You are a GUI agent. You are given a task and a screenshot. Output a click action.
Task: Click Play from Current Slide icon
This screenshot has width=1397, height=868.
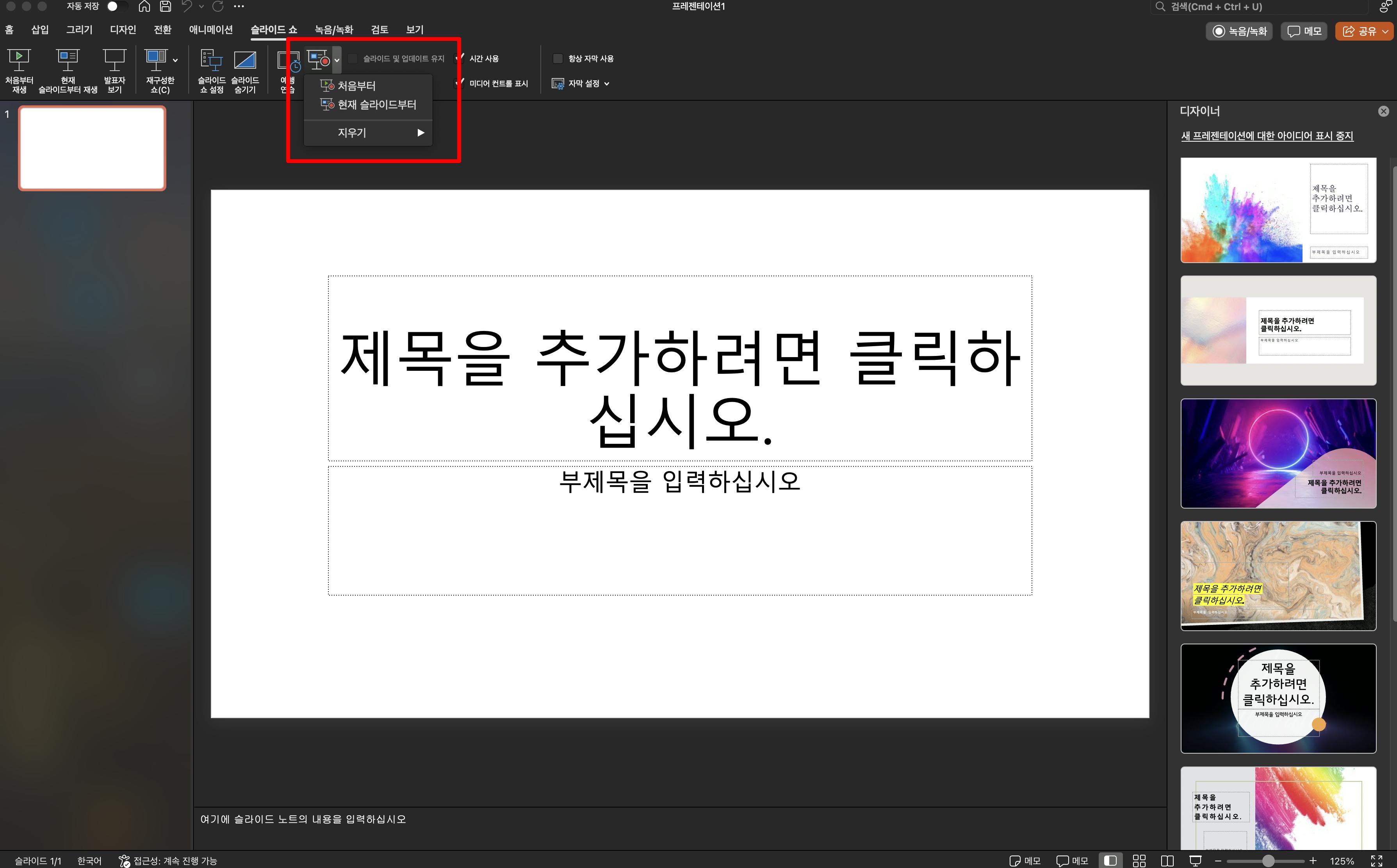click(x=68, y=60)
